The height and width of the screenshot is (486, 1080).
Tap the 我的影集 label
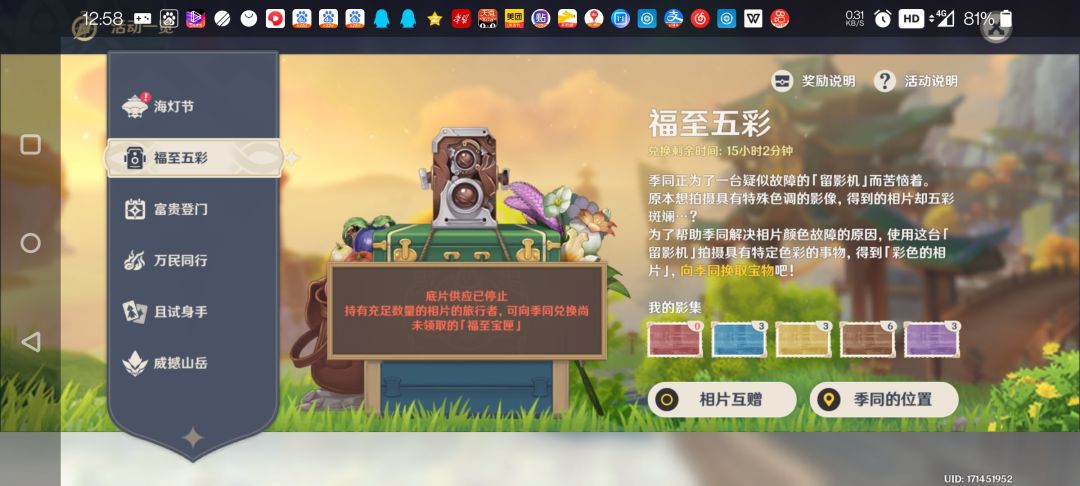pyautogui.click(x=675, y=308)
